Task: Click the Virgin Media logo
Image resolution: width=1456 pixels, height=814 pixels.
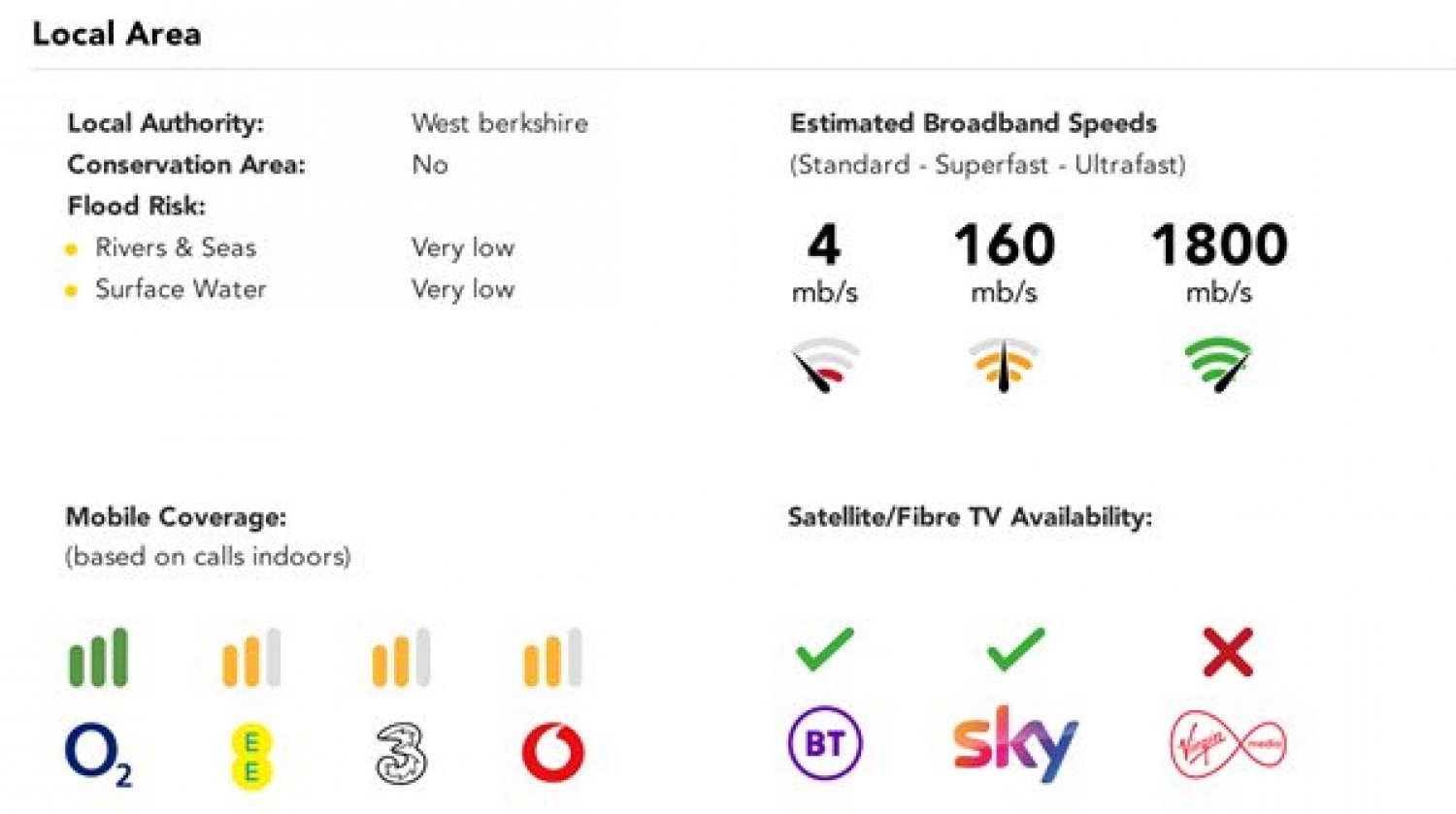Action: 1228,745
